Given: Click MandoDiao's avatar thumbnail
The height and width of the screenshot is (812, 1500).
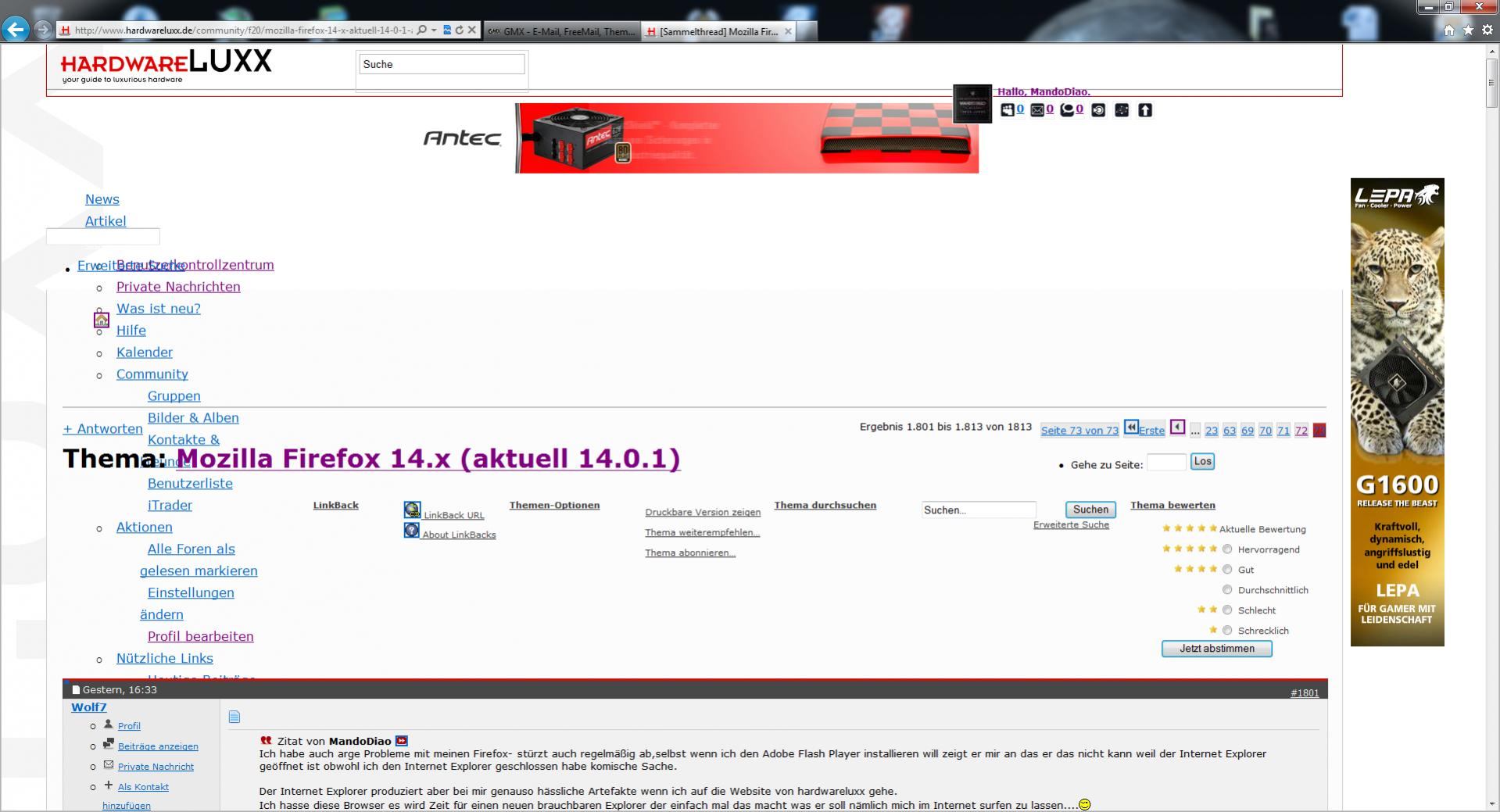Looking at the screenshot, I should [972, 104].
